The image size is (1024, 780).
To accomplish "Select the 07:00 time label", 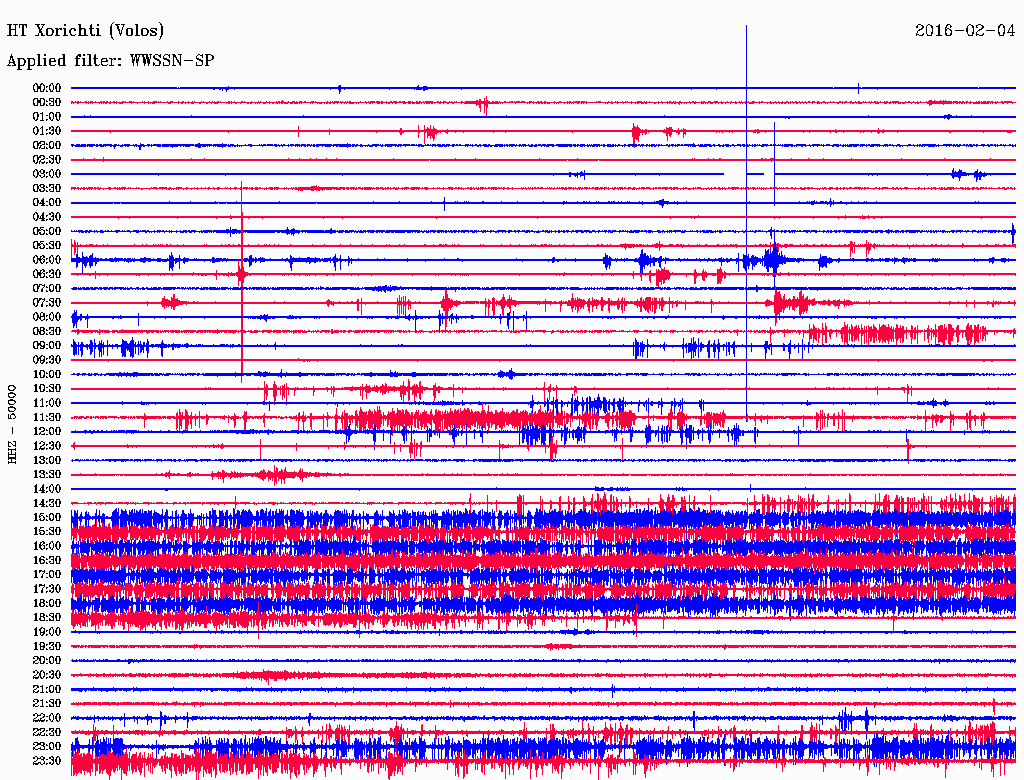I will click(x=47, y=288).
